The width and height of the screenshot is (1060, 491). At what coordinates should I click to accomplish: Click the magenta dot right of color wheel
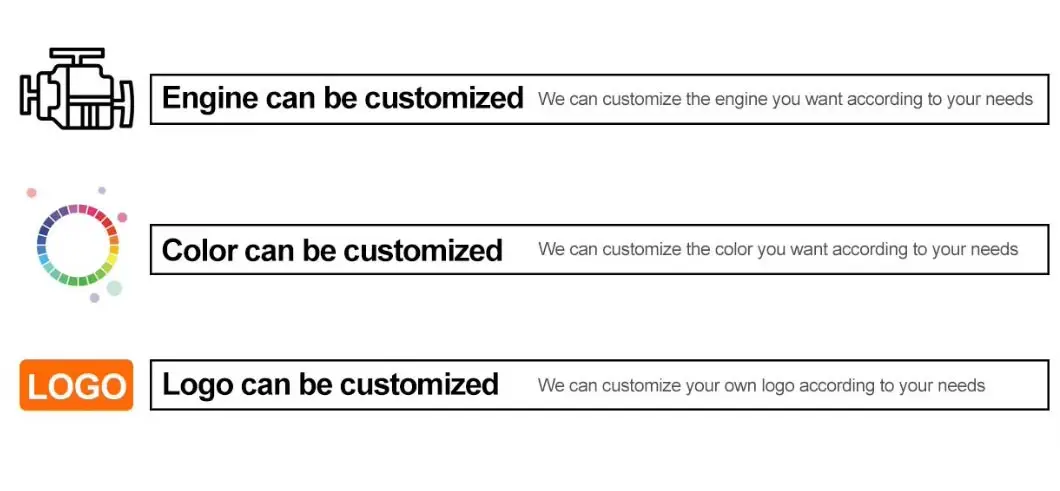[x=122, y=217]
